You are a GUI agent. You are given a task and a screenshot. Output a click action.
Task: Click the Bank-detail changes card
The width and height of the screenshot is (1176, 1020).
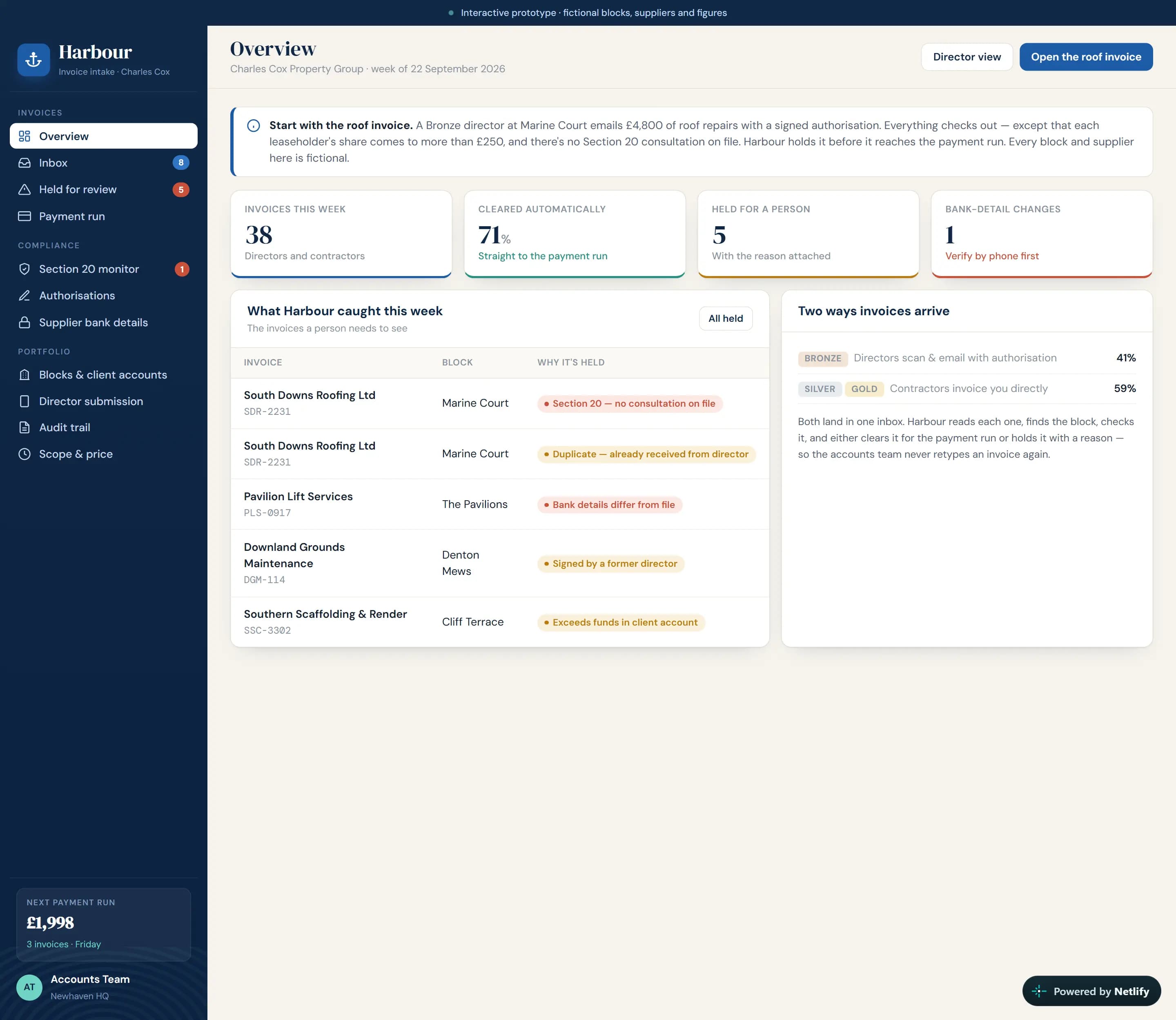1042,234
